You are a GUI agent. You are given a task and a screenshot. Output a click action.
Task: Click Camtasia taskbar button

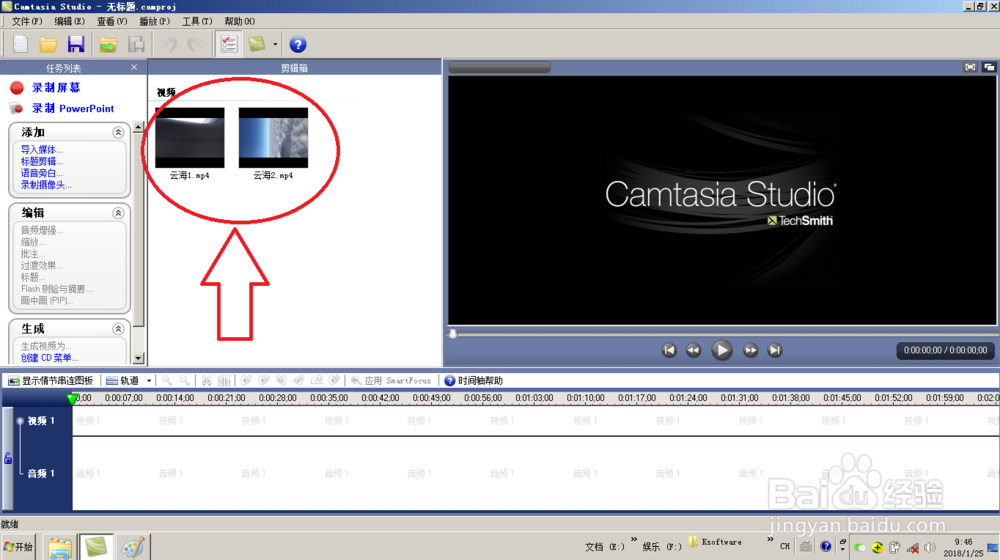point(96,547)
